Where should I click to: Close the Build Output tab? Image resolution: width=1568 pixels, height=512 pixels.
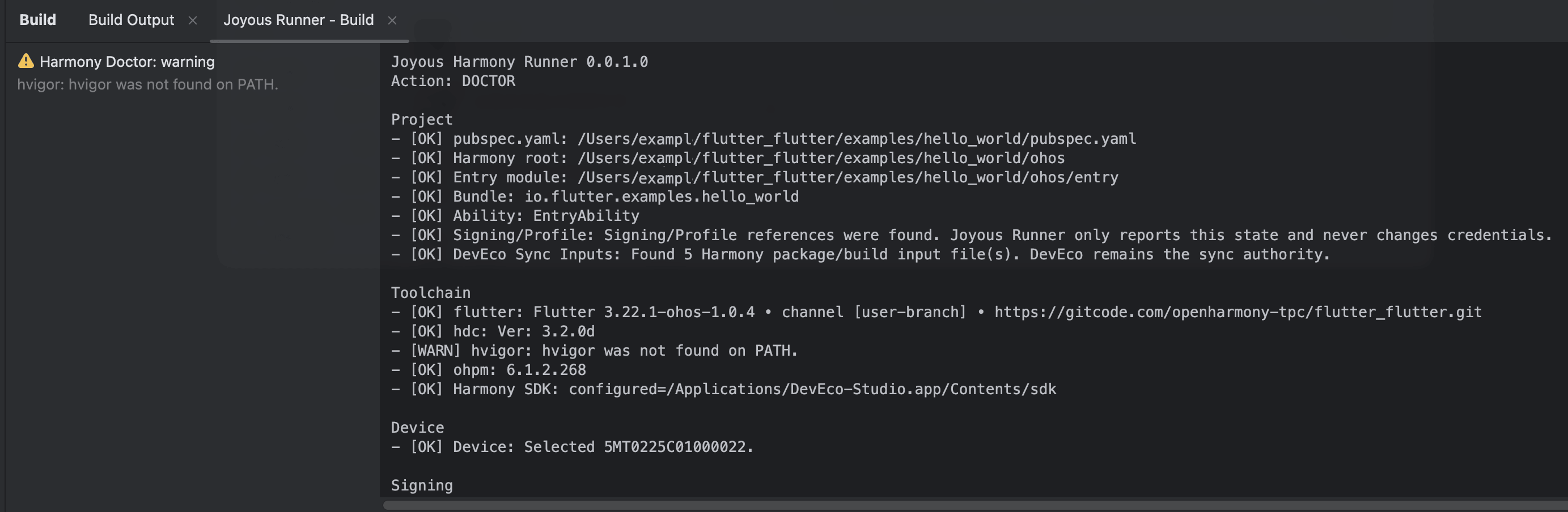coord(192,20)
